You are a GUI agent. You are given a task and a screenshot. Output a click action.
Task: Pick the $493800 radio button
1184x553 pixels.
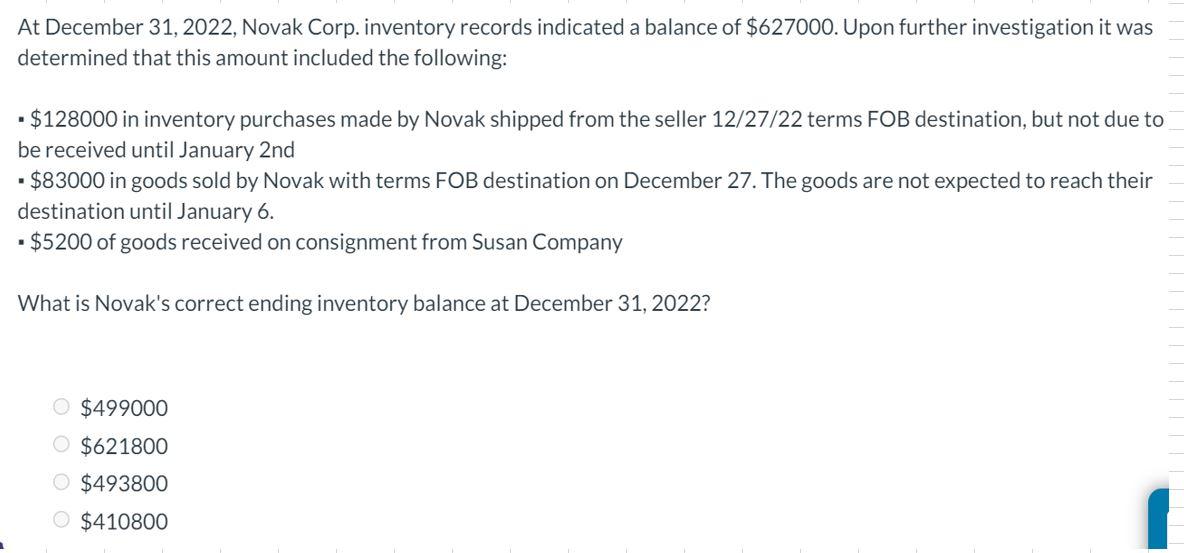tap(62, 484)
